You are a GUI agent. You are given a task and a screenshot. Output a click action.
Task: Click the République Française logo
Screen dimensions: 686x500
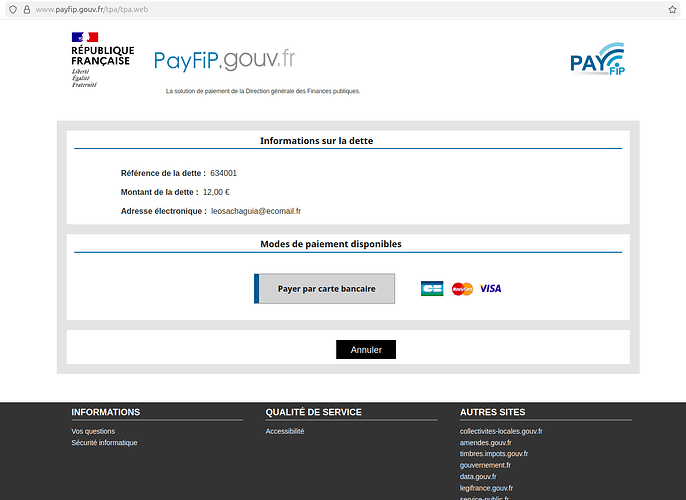point(100,59)
